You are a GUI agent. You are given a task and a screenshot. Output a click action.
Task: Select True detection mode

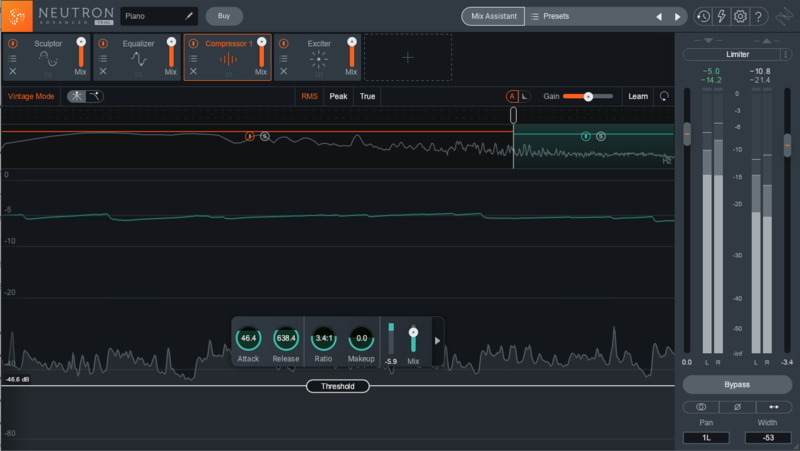coord(367,96)
